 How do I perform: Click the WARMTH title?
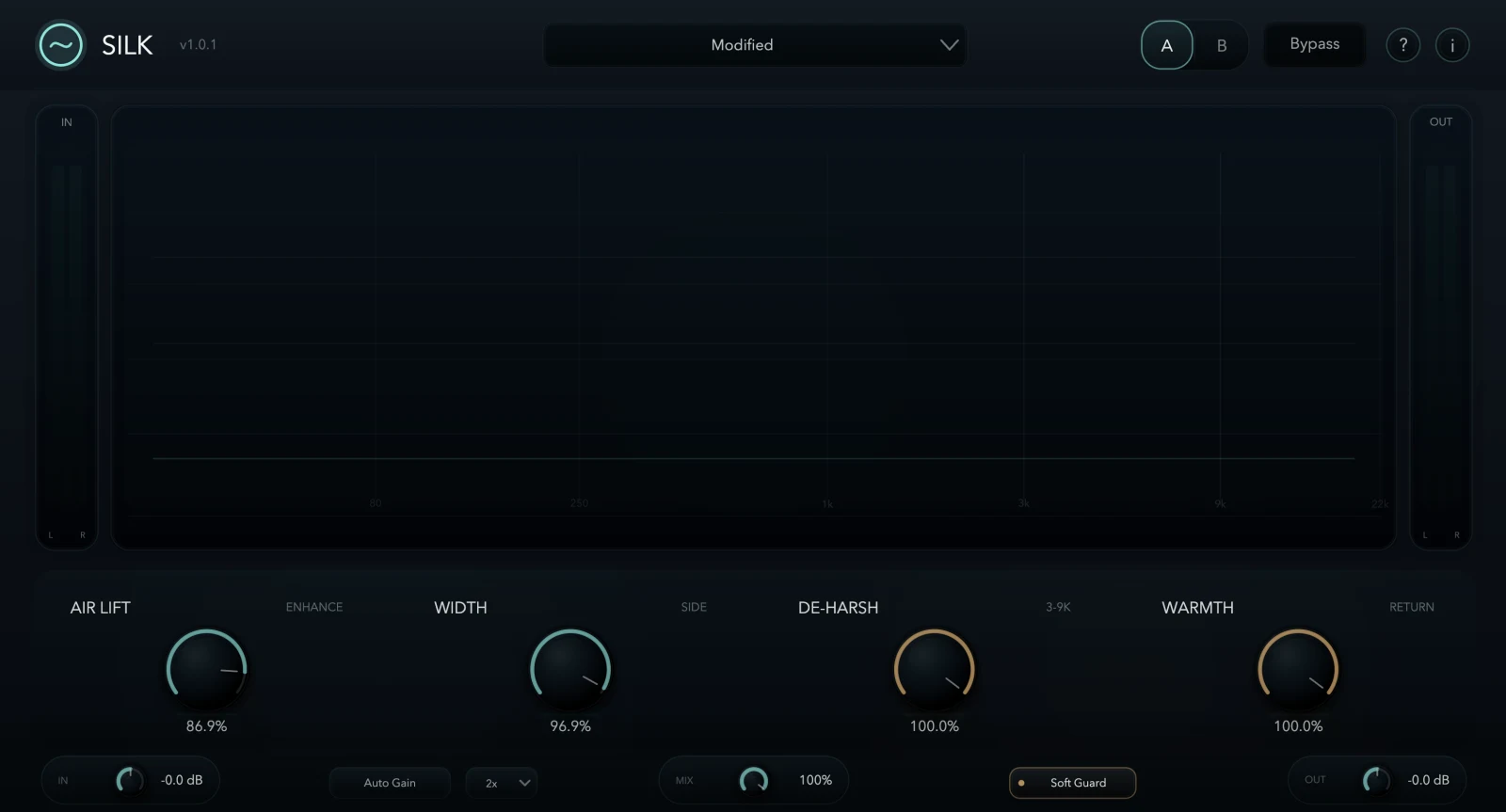[x=1197, y=608]
